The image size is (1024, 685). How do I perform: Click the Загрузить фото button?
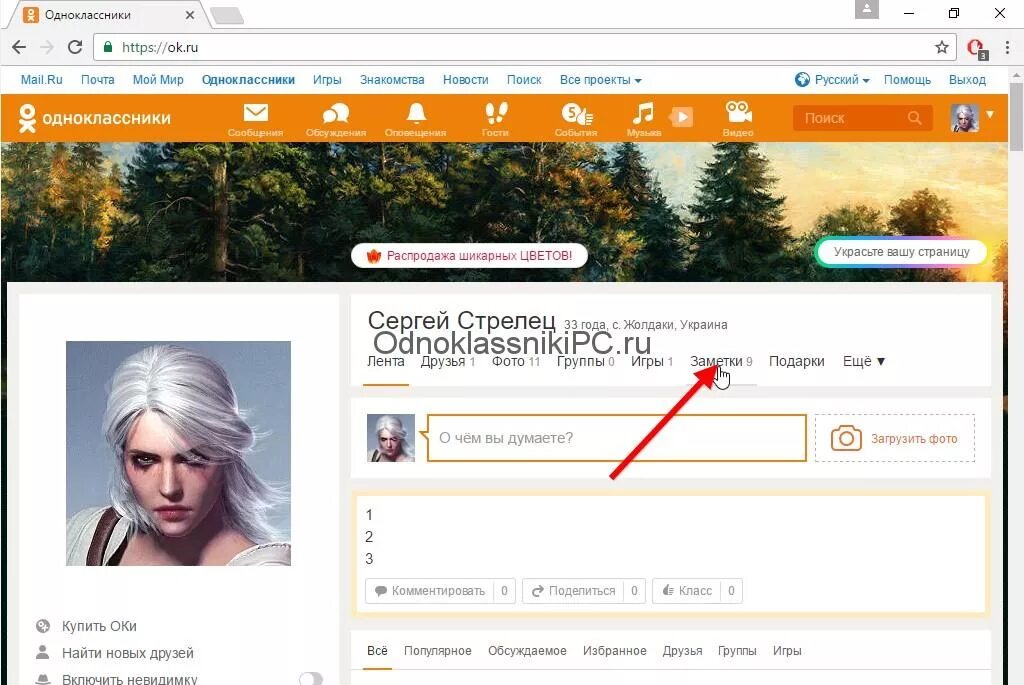[x=895, y=438]
